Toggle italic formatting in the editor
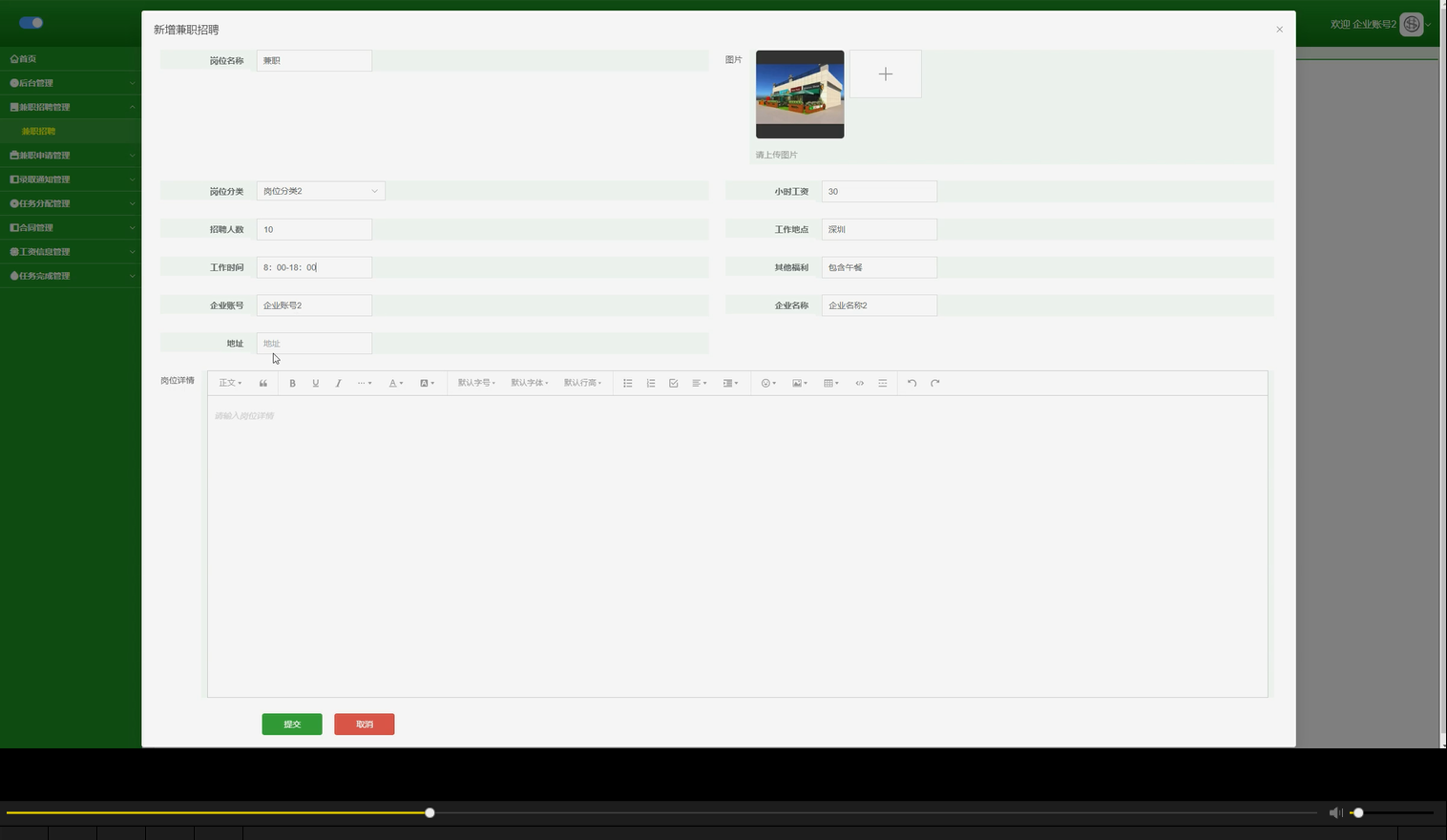Image resolution: width=1447 pixels, height=840 pixels. [x=338, y=383]
